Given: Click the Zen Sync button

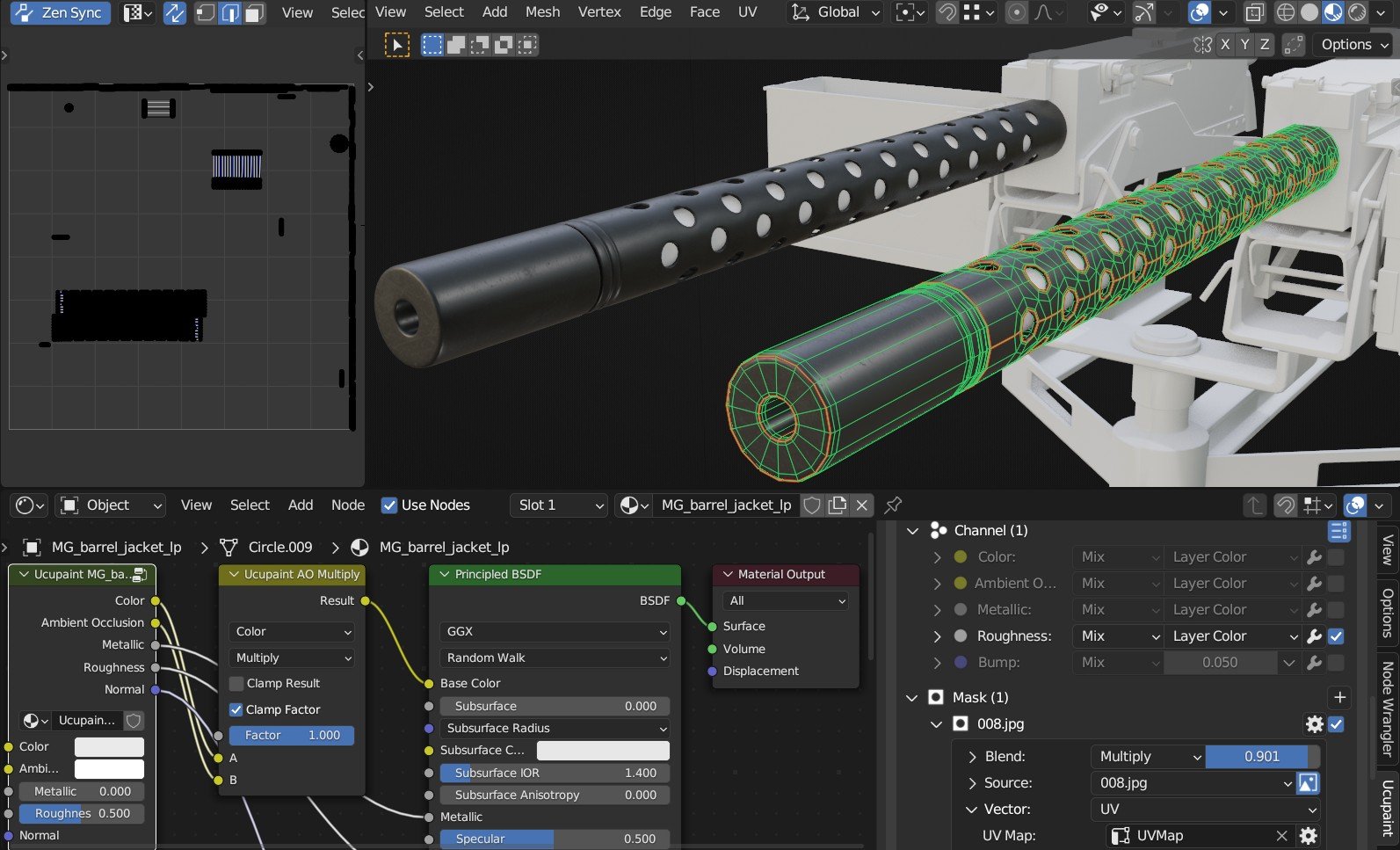Looking at the screenshot, I should click(60, 13).
